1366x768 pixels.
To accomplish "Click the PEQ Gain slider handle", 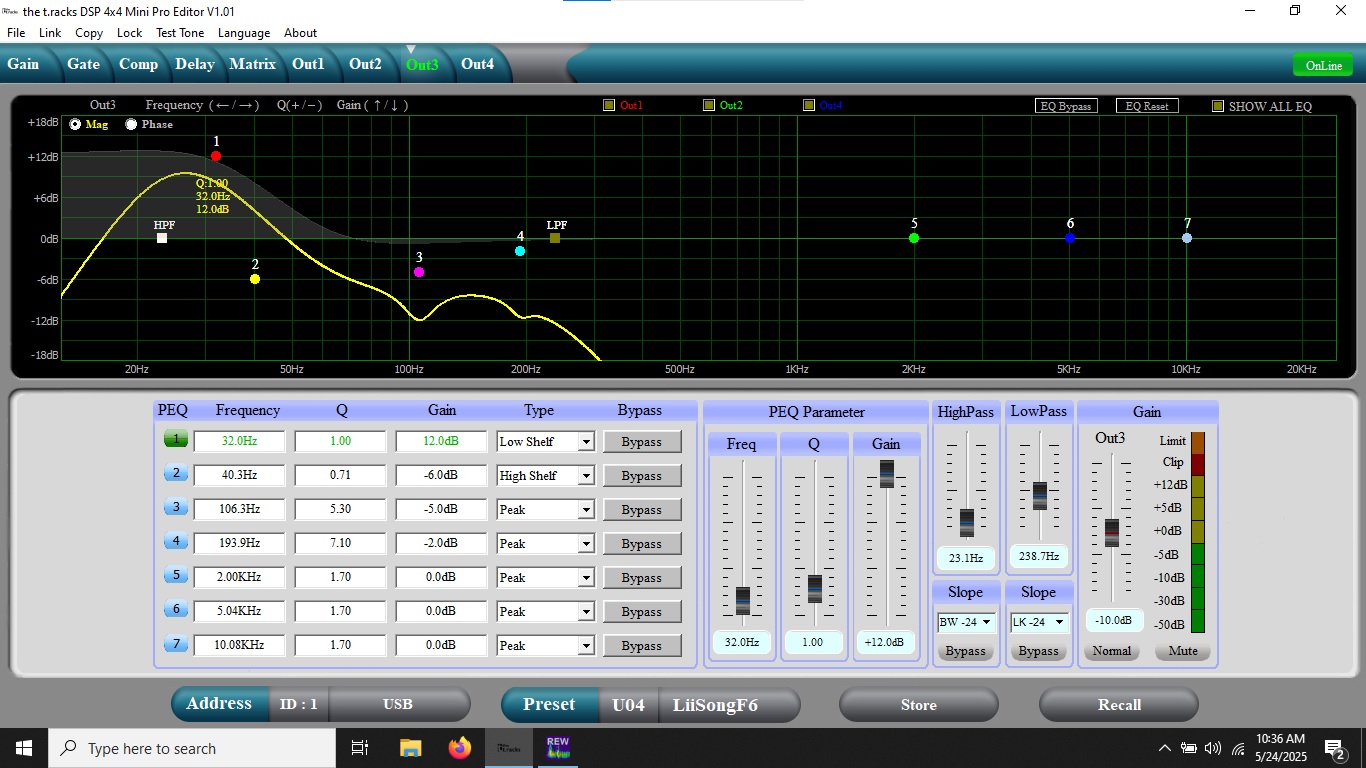I will (x=887, y=474).
